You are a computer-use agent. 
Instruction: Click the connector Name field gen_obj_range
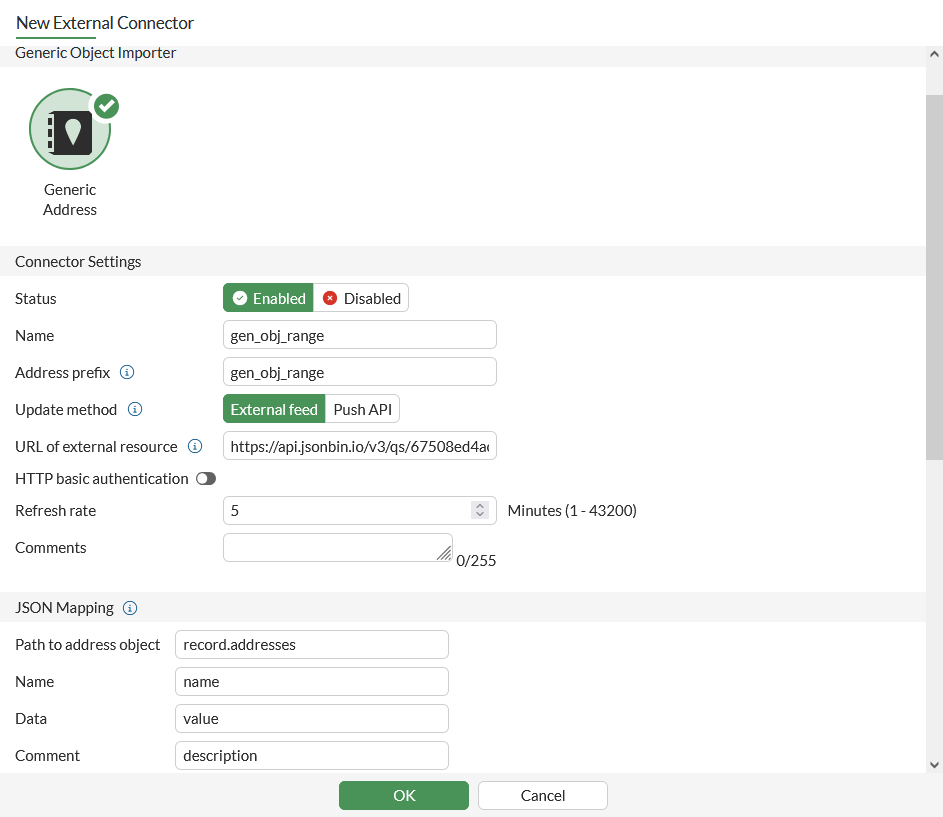(360, 335)
